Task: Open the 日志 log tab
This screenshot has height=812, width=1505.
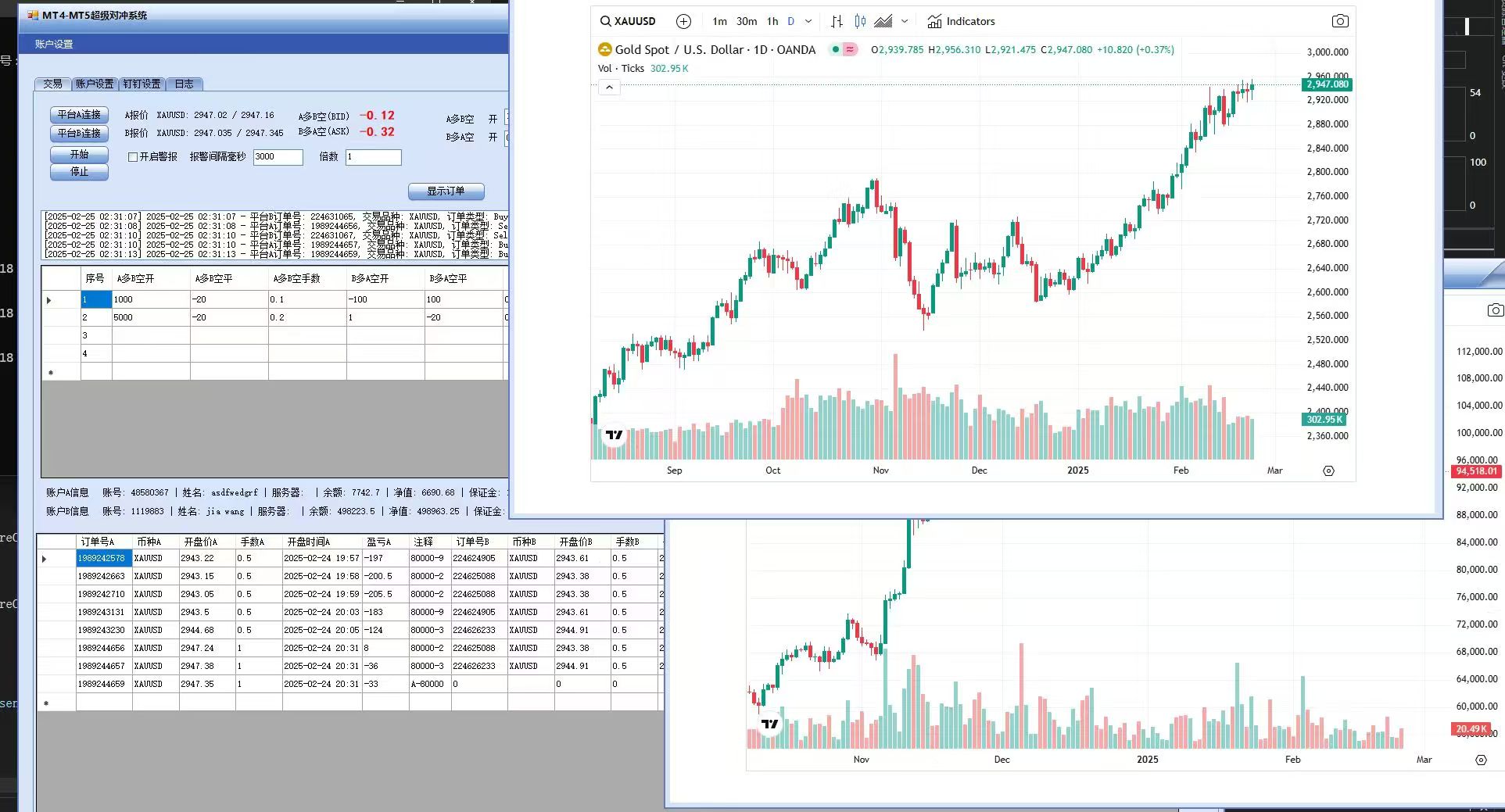Action: click(x=184, y=84)
